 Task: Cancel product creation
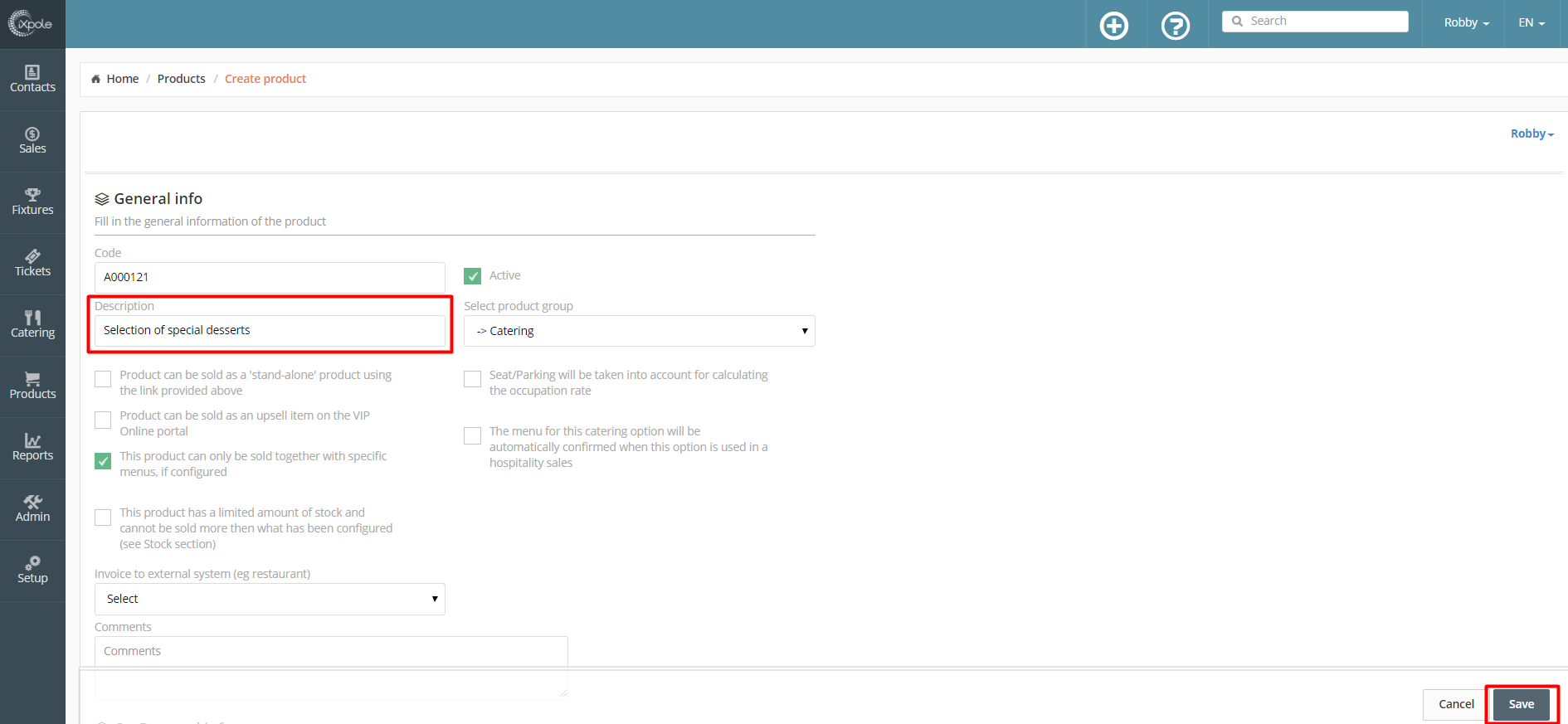[x=1456, y=704]
